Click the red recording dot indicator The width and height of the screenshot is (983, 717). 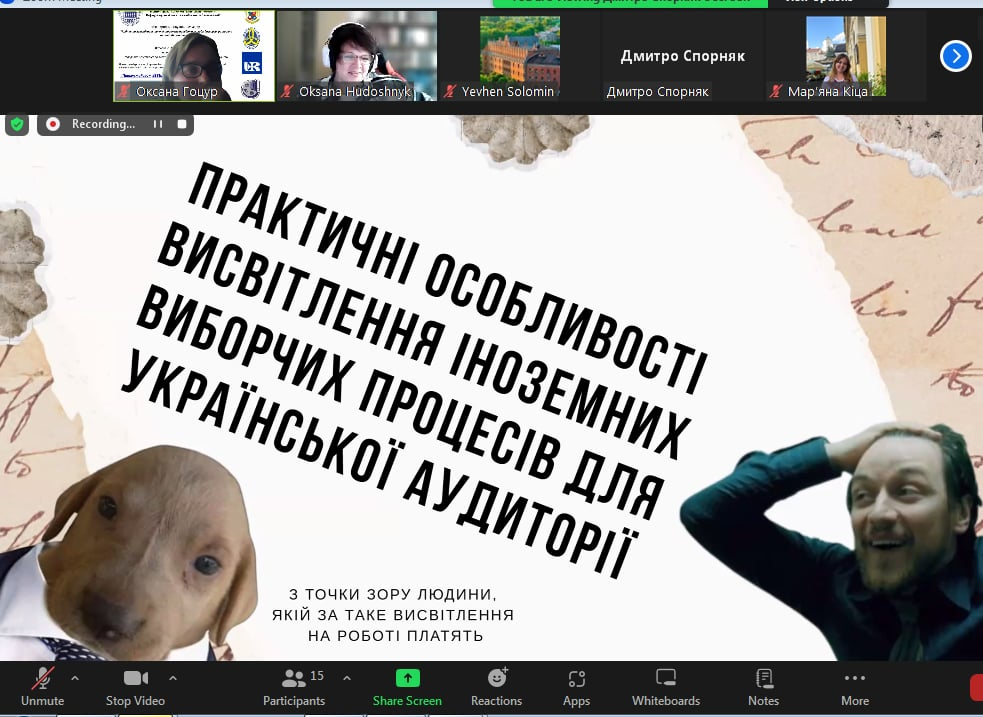(x=53, y=124)
